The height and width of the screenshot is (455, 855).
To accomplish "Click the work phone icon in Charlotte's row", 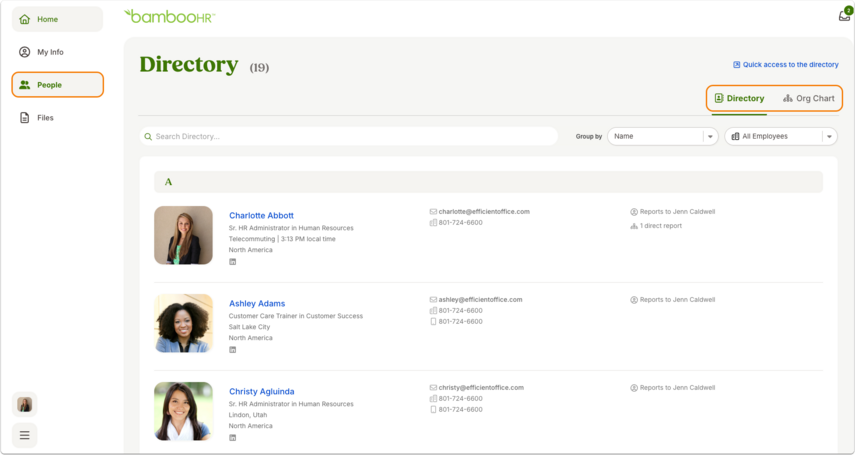I will 433,223.
